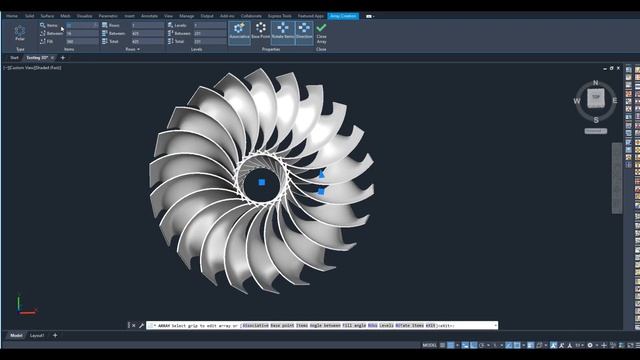The width and height of the screenshot is (640, 360).
Task: Click the Fill angle input field
Action: (x=82, y=41)
